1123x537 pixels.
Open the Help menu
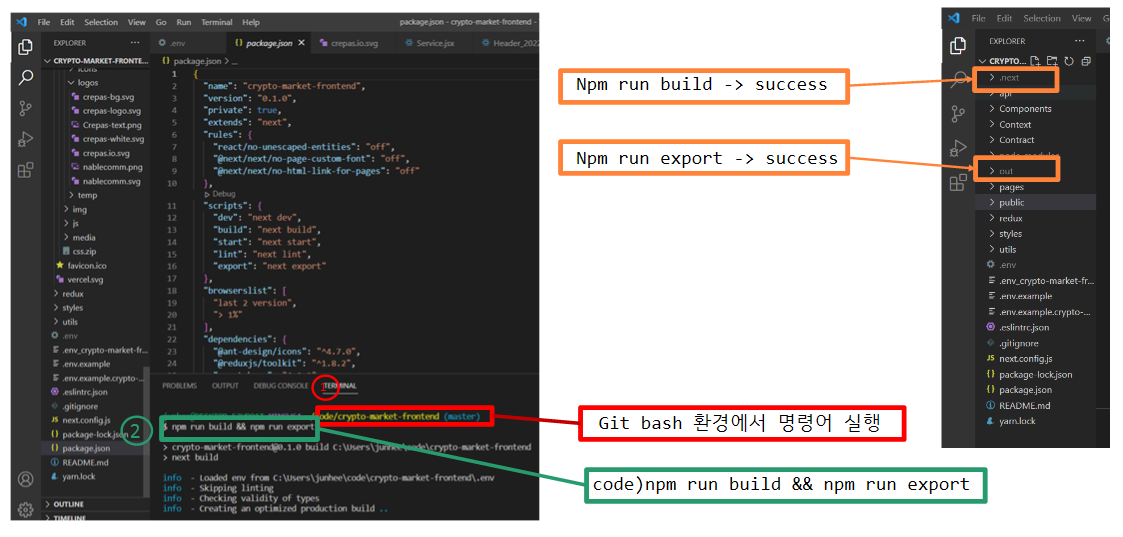(x=251, y=22)
